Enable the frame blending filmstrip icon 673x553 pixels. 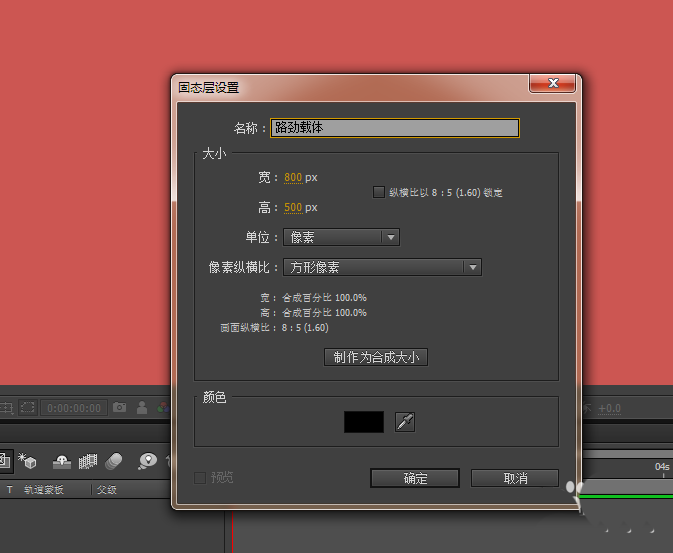click(x=88, y=462)
